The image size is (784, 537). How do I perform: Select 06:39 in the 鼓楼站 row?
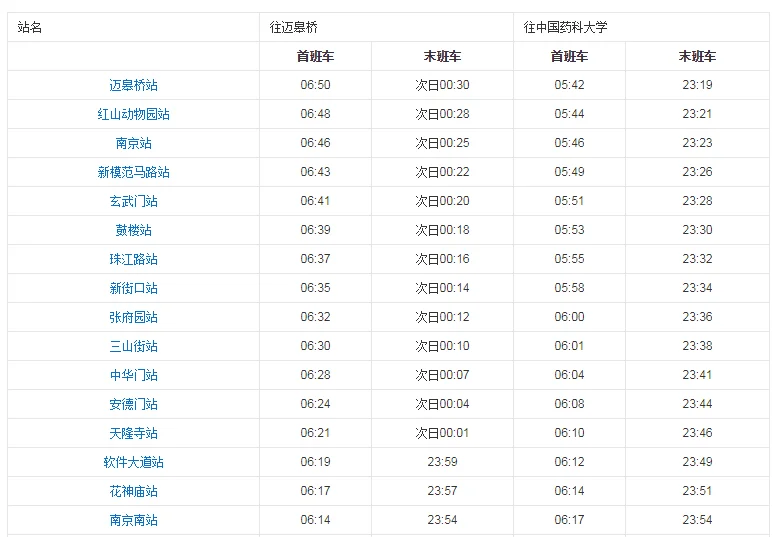[x=316, y=230]
